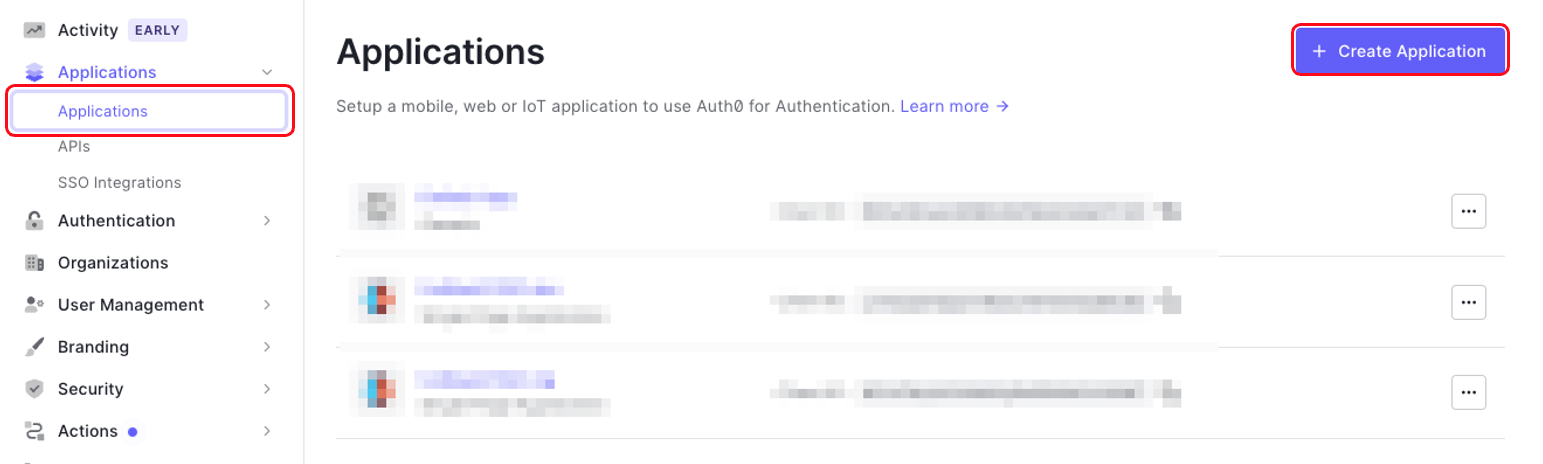1543x464 pixels.
Task: Click the Actions flow icon
Action: coord(35,431)
